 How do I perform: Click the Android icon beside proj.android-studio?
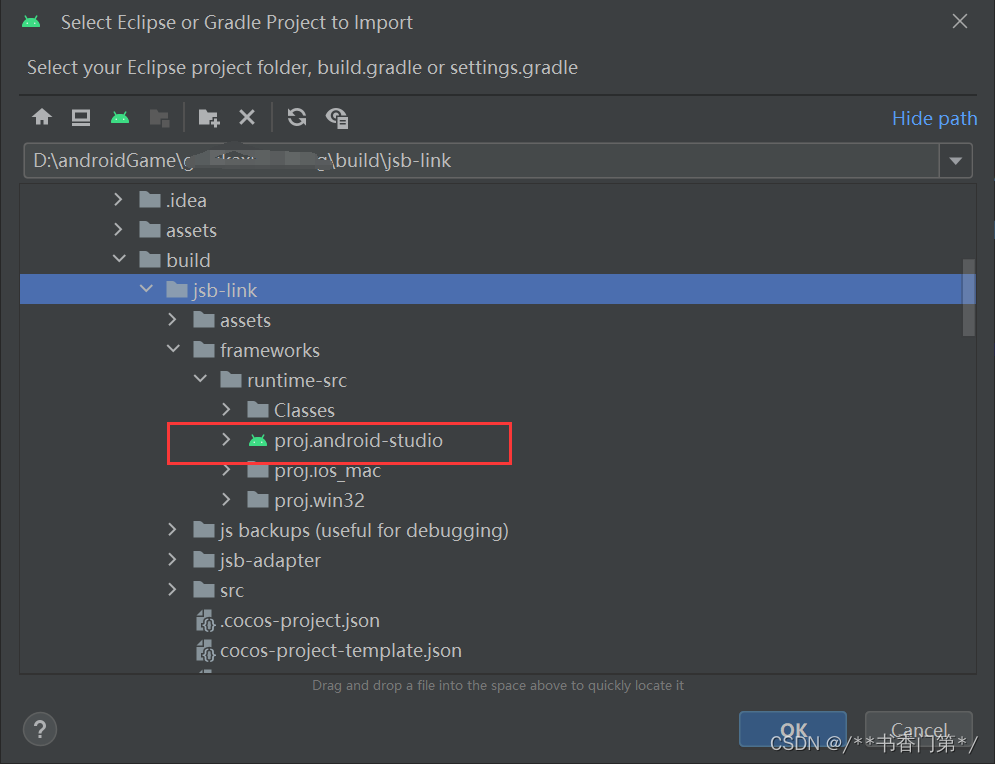coord(258,440)
